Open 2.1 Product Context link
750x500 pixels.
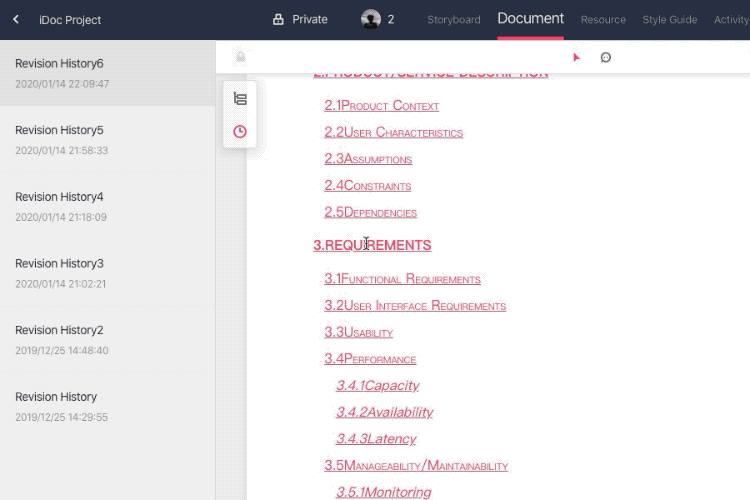pos(382,105)
